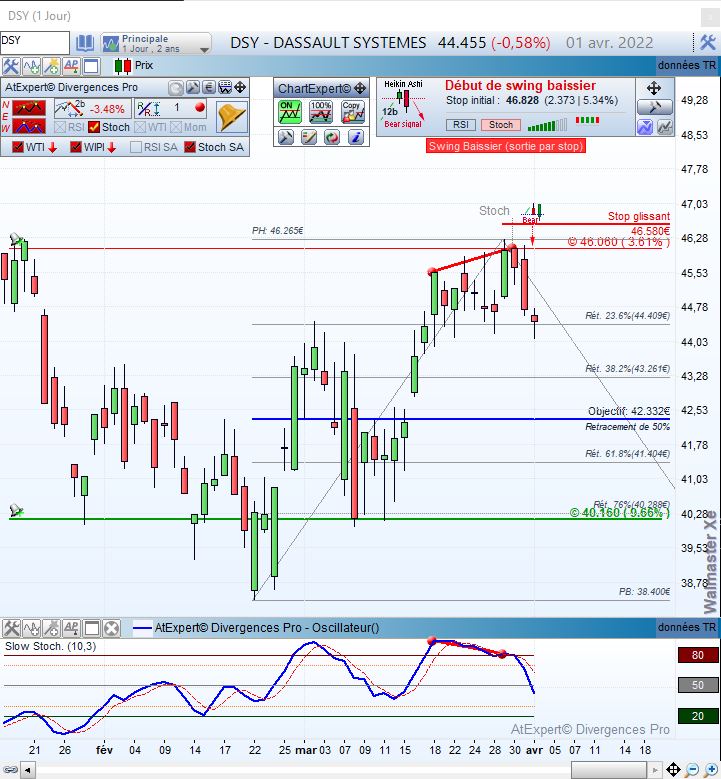The image size is (721, 779).
Task: Toggle the WIPI checkbox
Action: click(76, 147)
